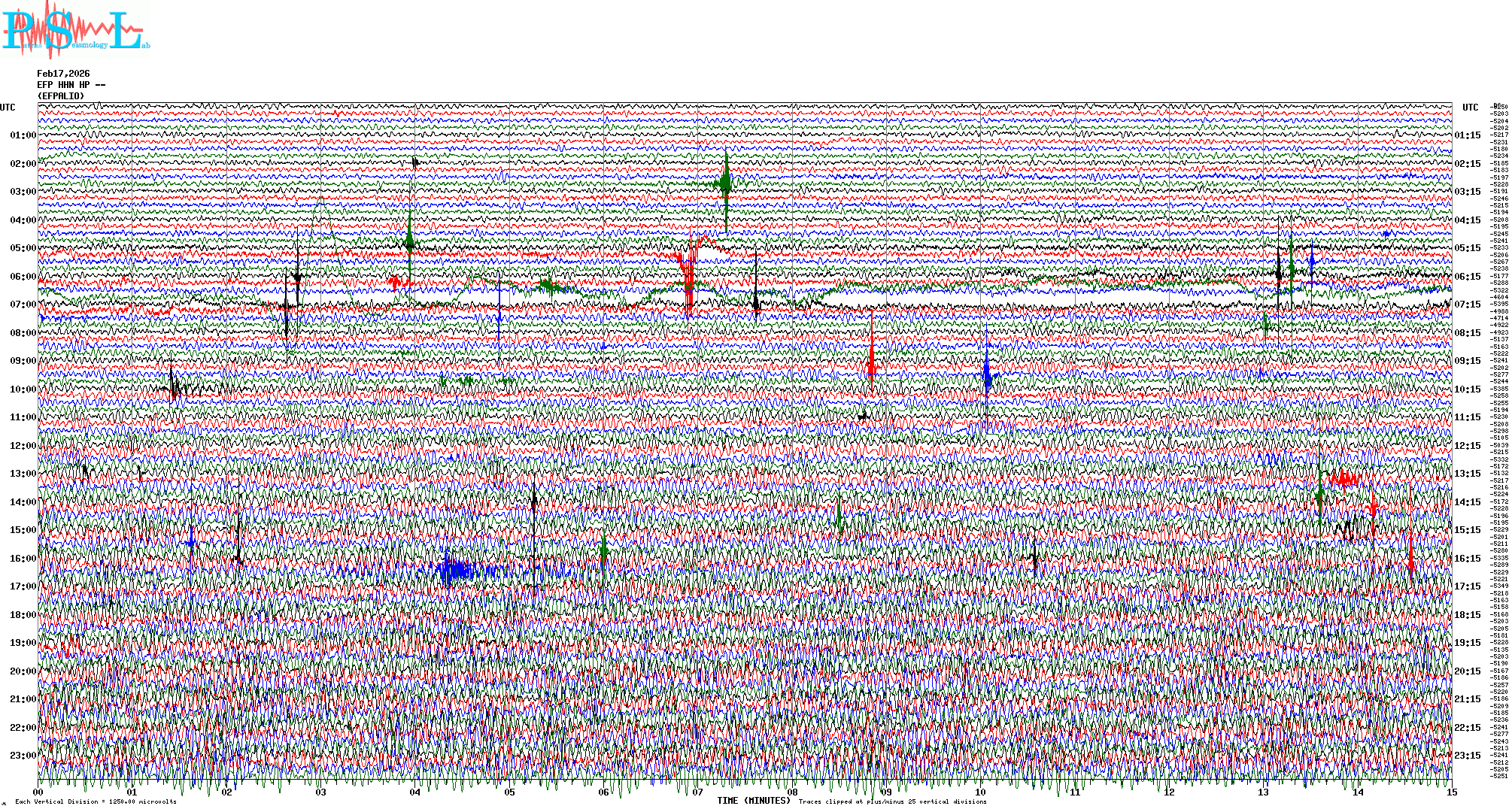Image resolution: width=1512 pixels, height=812 pixels.
Task: Click the right UTC axis header
Action: click(x=1470, y=108)
